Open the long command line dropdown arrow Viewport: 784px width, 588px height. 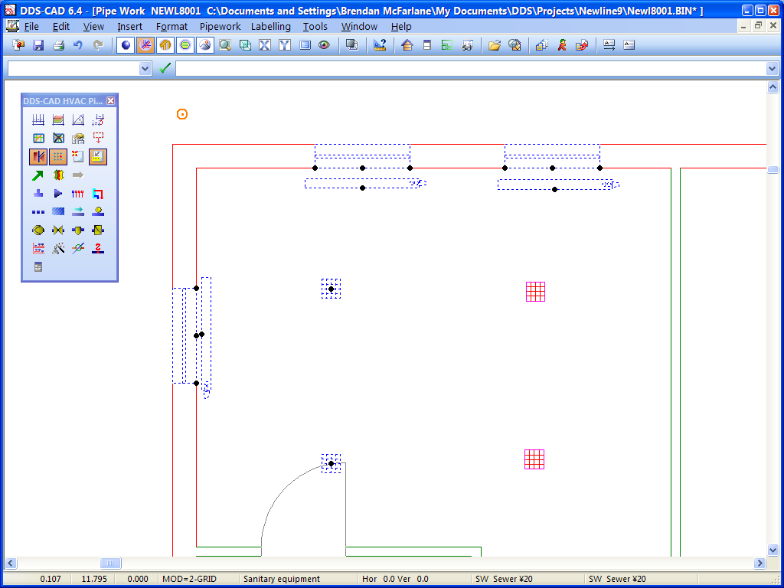[x=772, y=68]
